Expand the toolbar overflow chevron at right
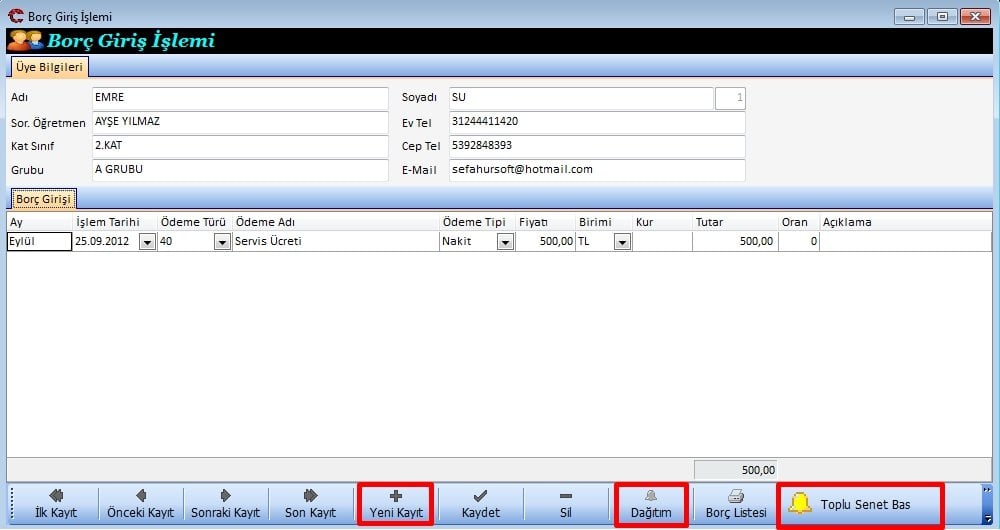This screenshot has width=1000, height=530. point(987,490)
